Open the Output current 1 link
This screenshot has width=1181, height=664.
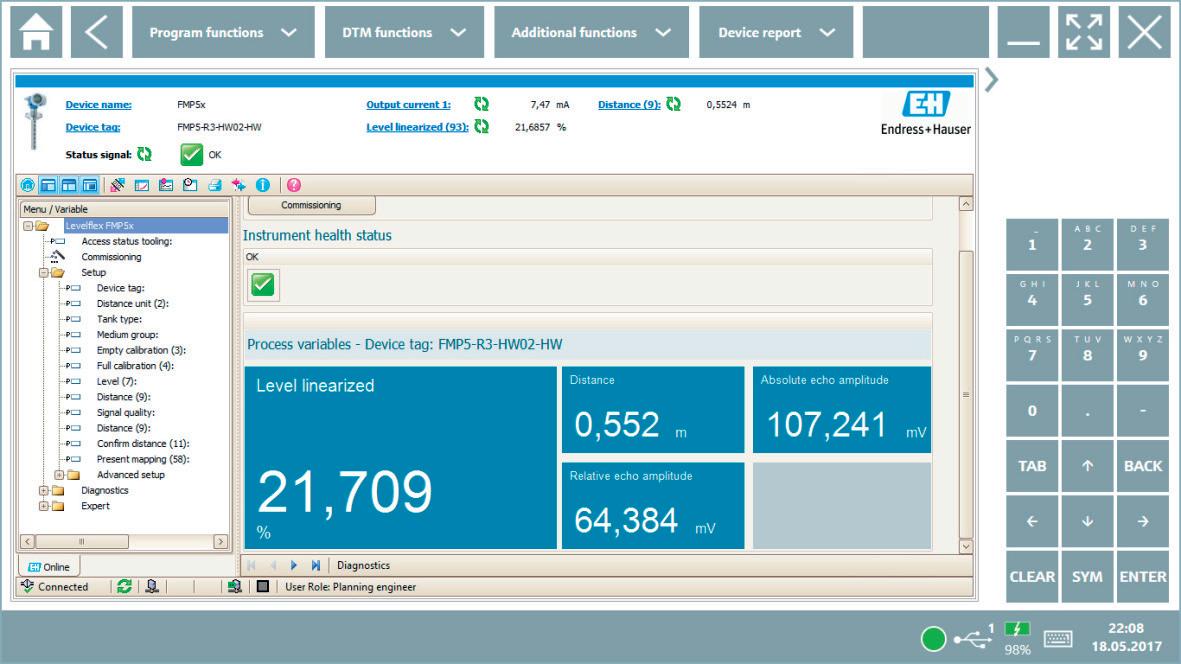coord(408,105)
